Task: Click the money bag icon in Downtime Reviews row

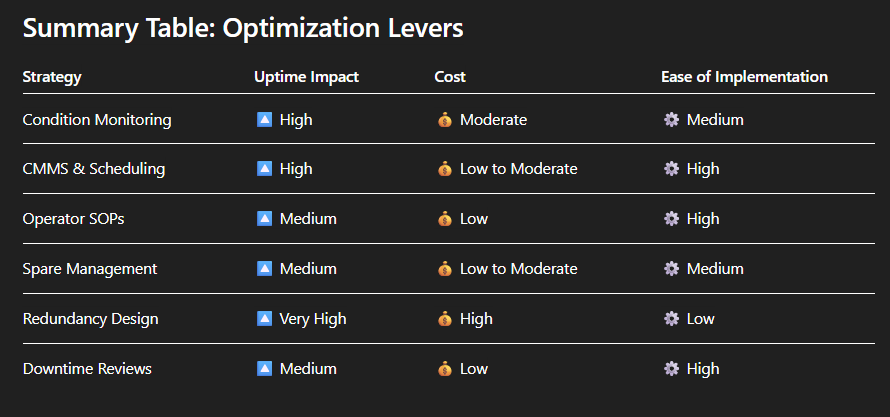Action: coord(445,369)
